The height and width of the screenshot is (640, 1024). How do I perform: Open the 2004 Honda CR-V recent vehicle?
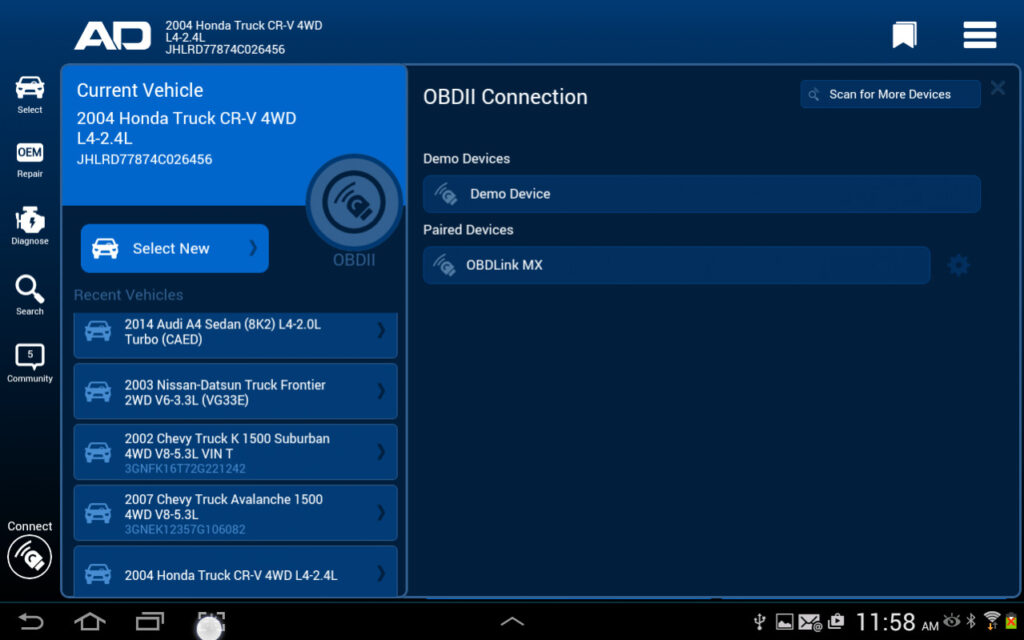pos(235,575)
